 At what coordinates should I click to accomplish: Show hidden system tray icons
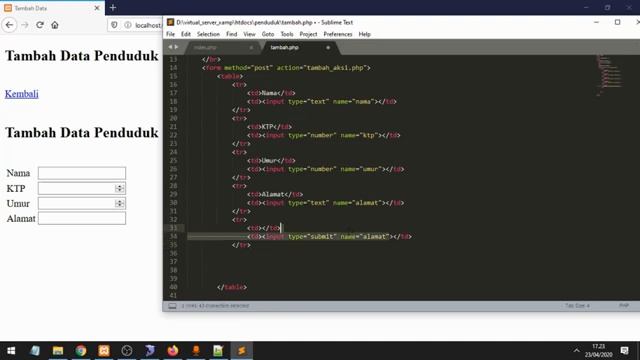click(x=576, y=351)
